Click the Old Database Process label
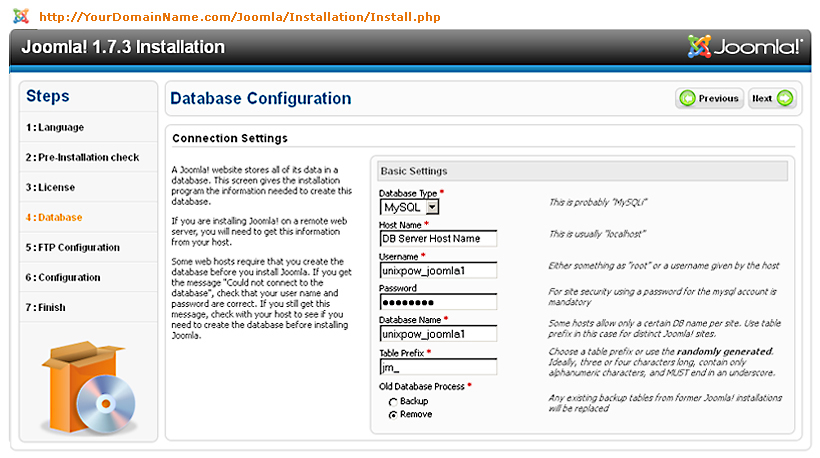The image size is (820, 458). [422, 386]
